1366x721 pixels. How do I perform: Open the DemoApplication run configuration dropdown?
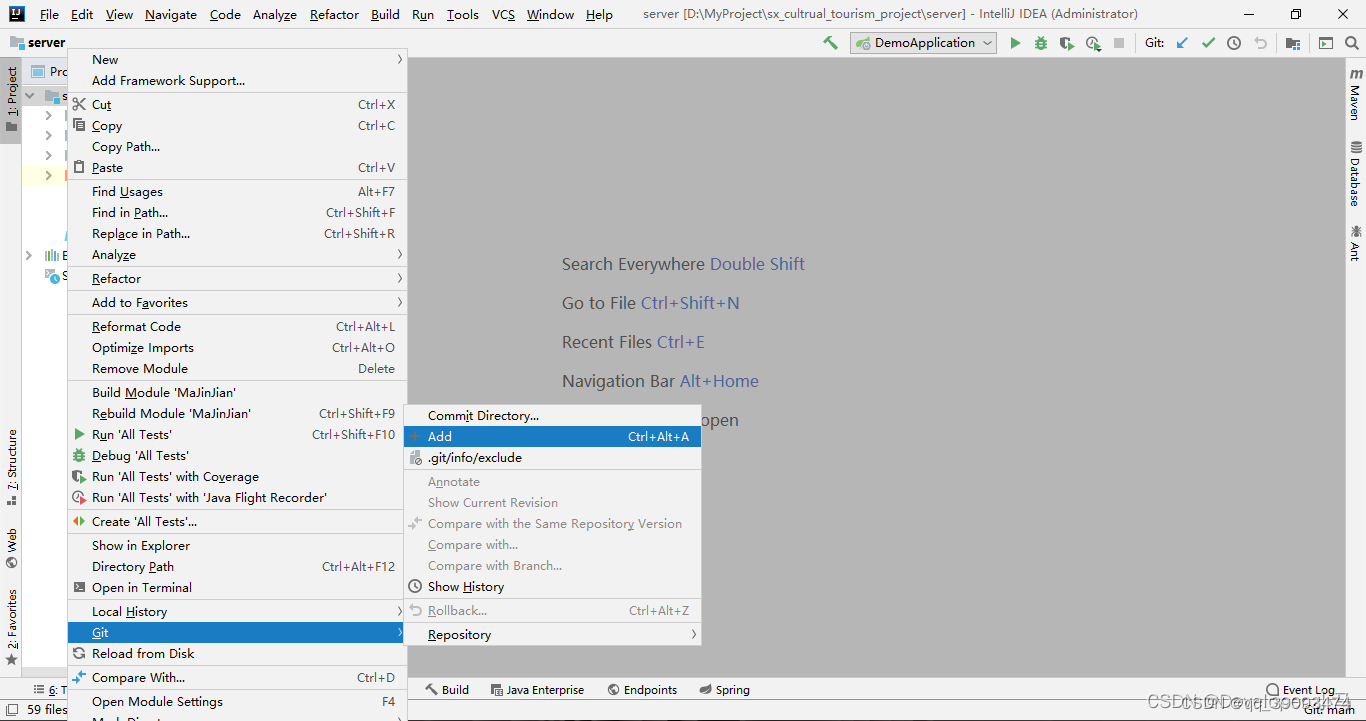pyautogui.click(x=923, y=43)
